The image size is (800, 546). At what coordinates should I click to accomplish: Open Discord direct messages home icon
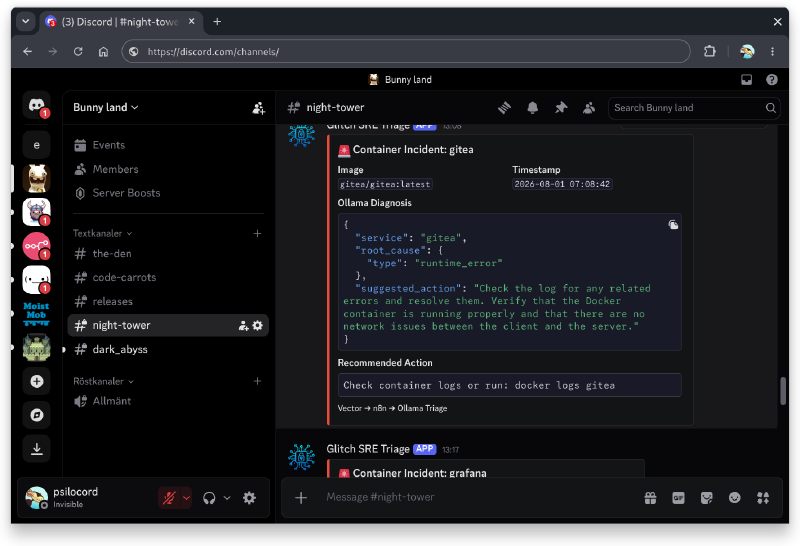(x=36, y=106)
